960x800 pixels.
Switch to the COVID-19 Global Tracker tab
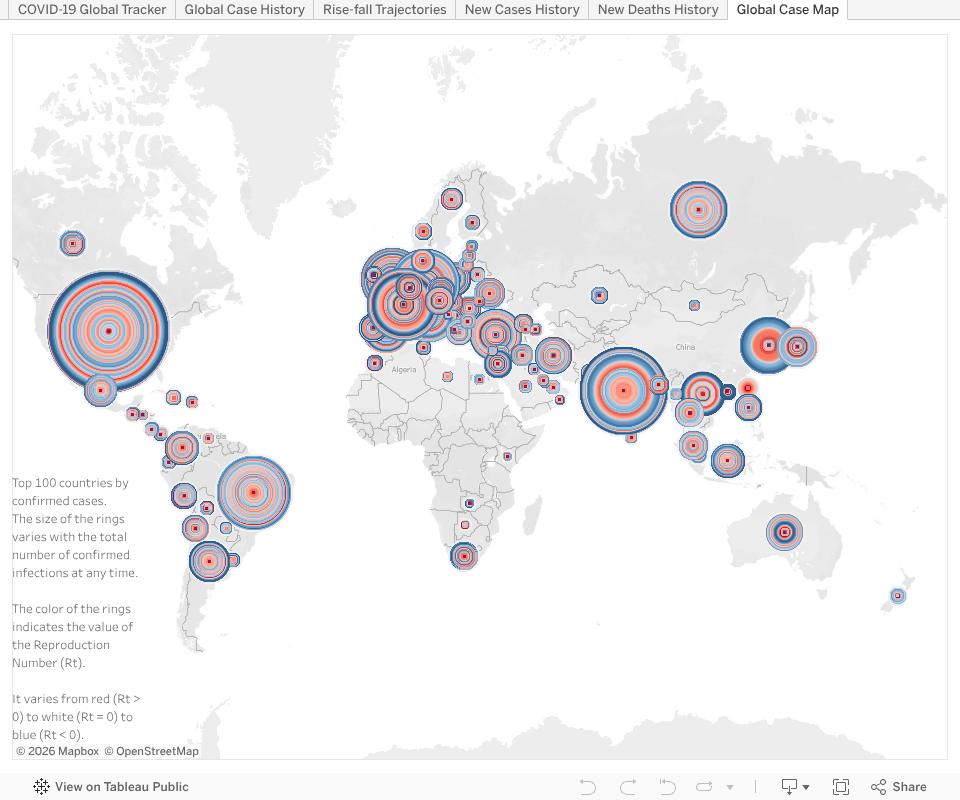point(92,10)
